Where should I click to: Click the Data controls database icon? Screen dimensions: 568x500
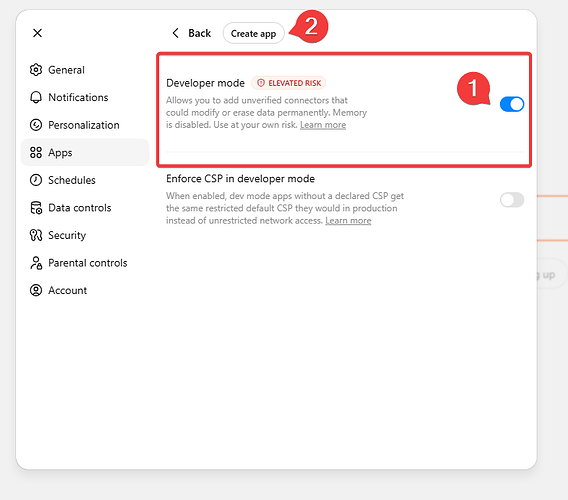click(36, 208)
